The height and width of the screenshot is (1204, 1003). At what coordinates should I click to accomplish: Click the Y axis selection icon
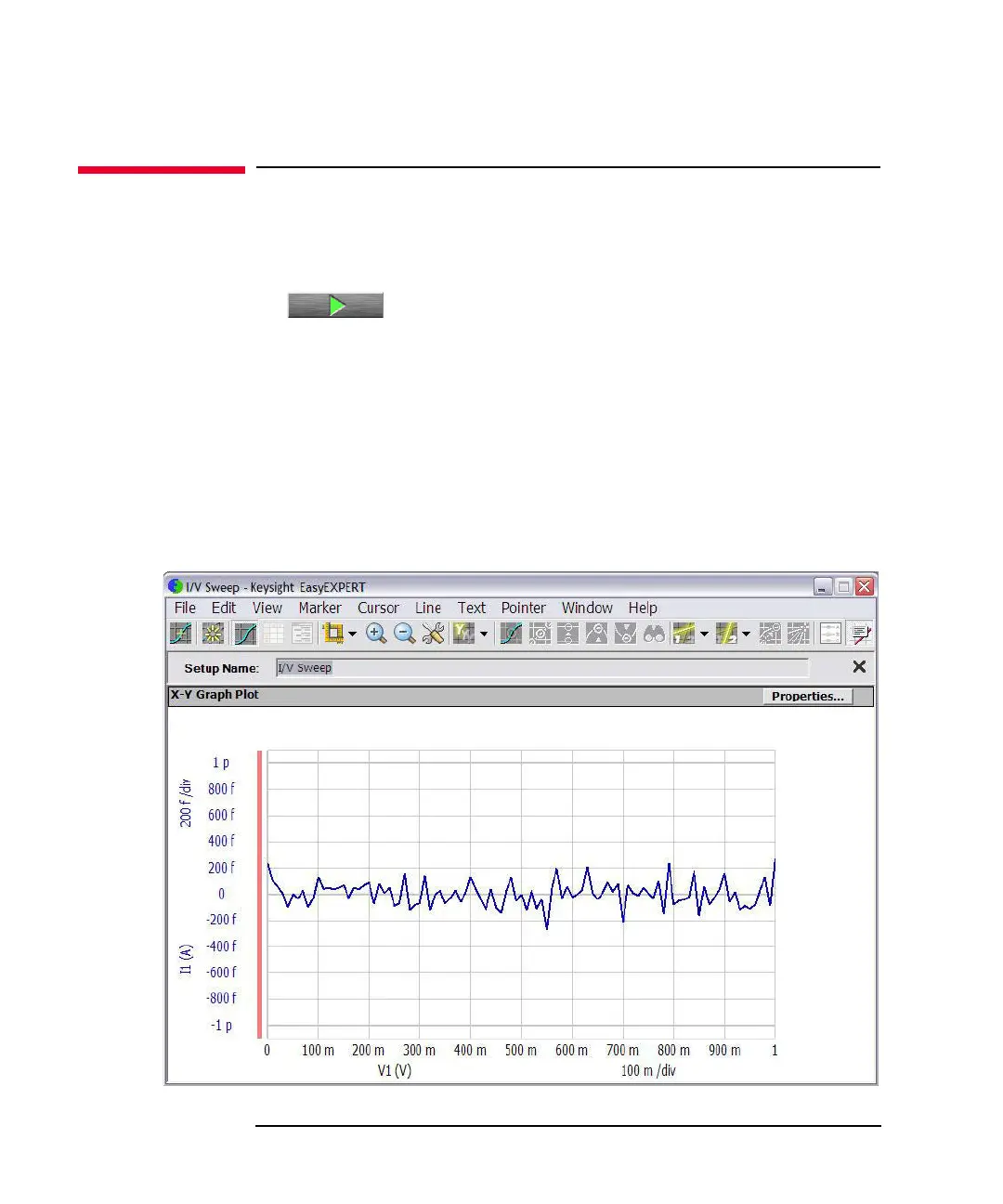[x=463, y=634]
